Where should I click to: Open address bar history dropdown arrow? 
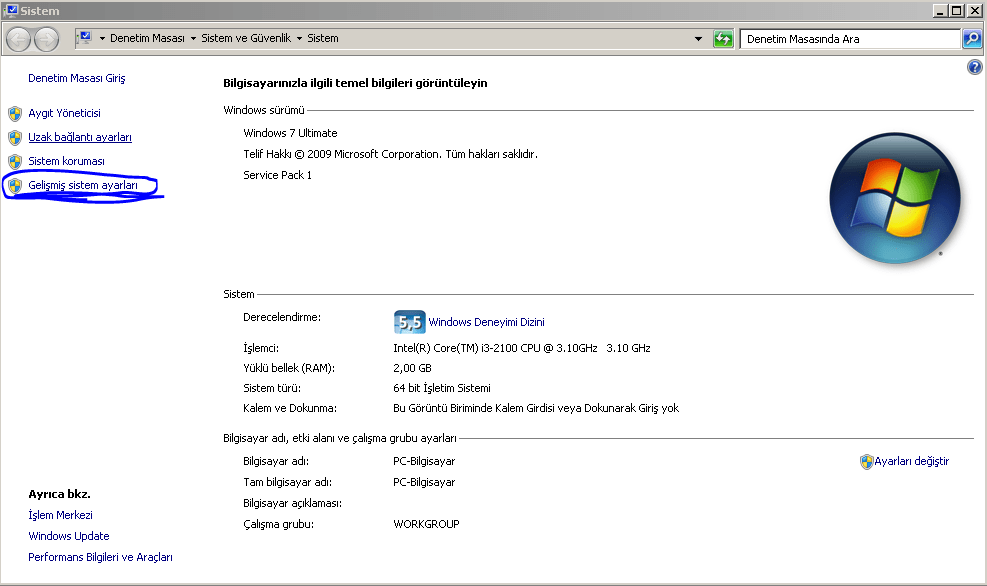pos(698,38)
